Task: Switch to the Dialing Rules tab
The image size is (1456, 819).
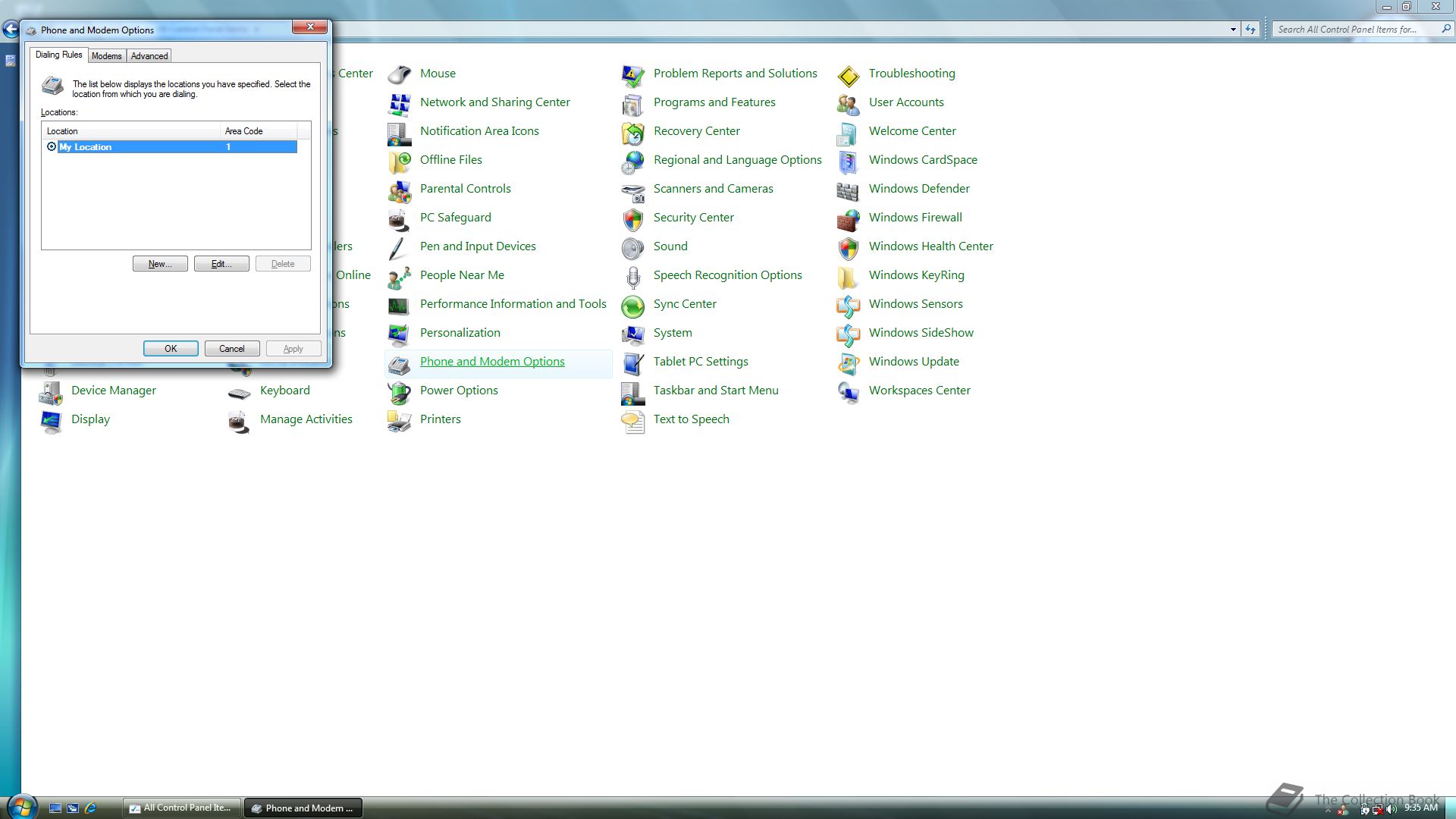Action: click(x=59, y=55)
